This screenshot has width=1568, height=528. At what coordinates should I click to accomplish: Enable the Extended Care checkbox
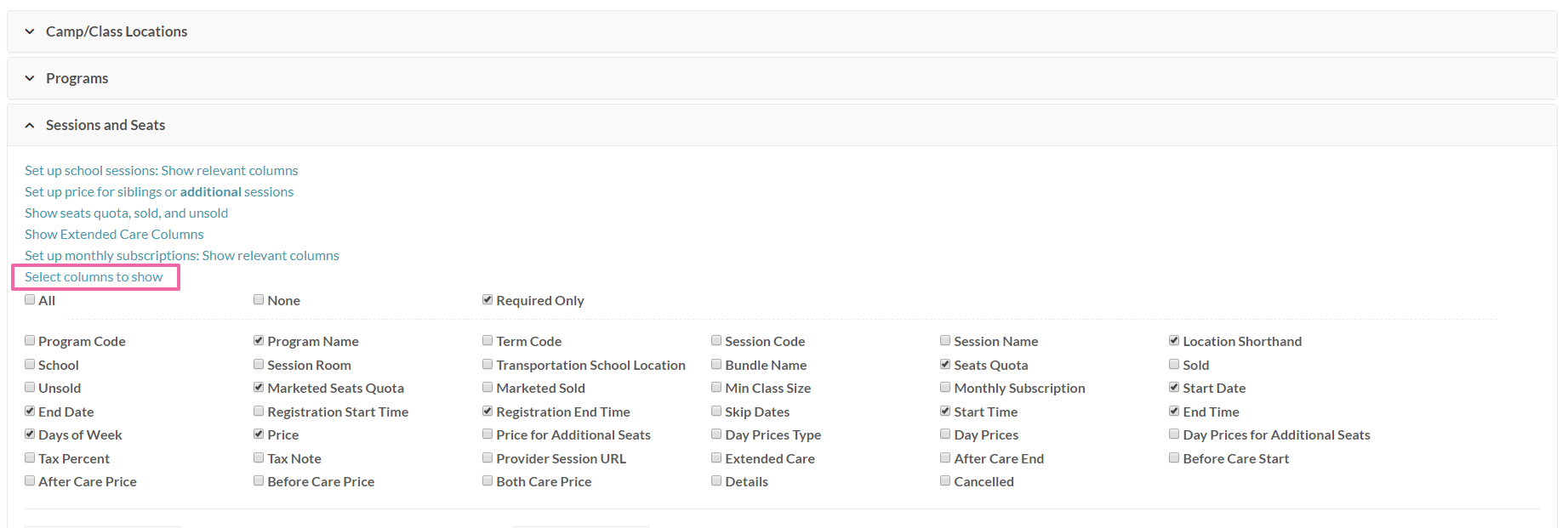click(716, 457)
